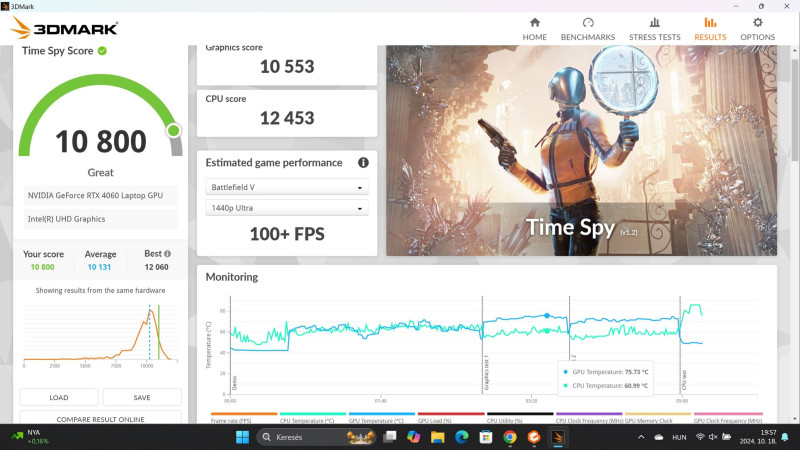Click the main vertical scrollbar
The height and width of the screenshot is (450, 800).
[x=794, y=110]
